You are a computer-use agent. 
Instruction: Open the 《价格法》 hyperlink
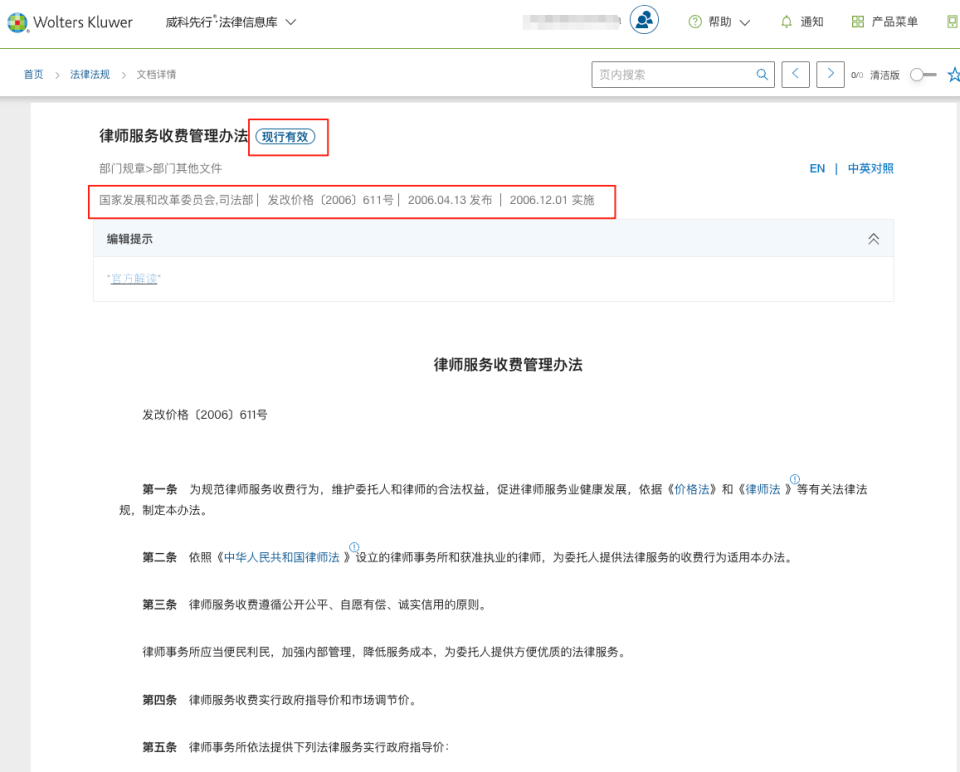pyautogui.click(x=691, y=489)
